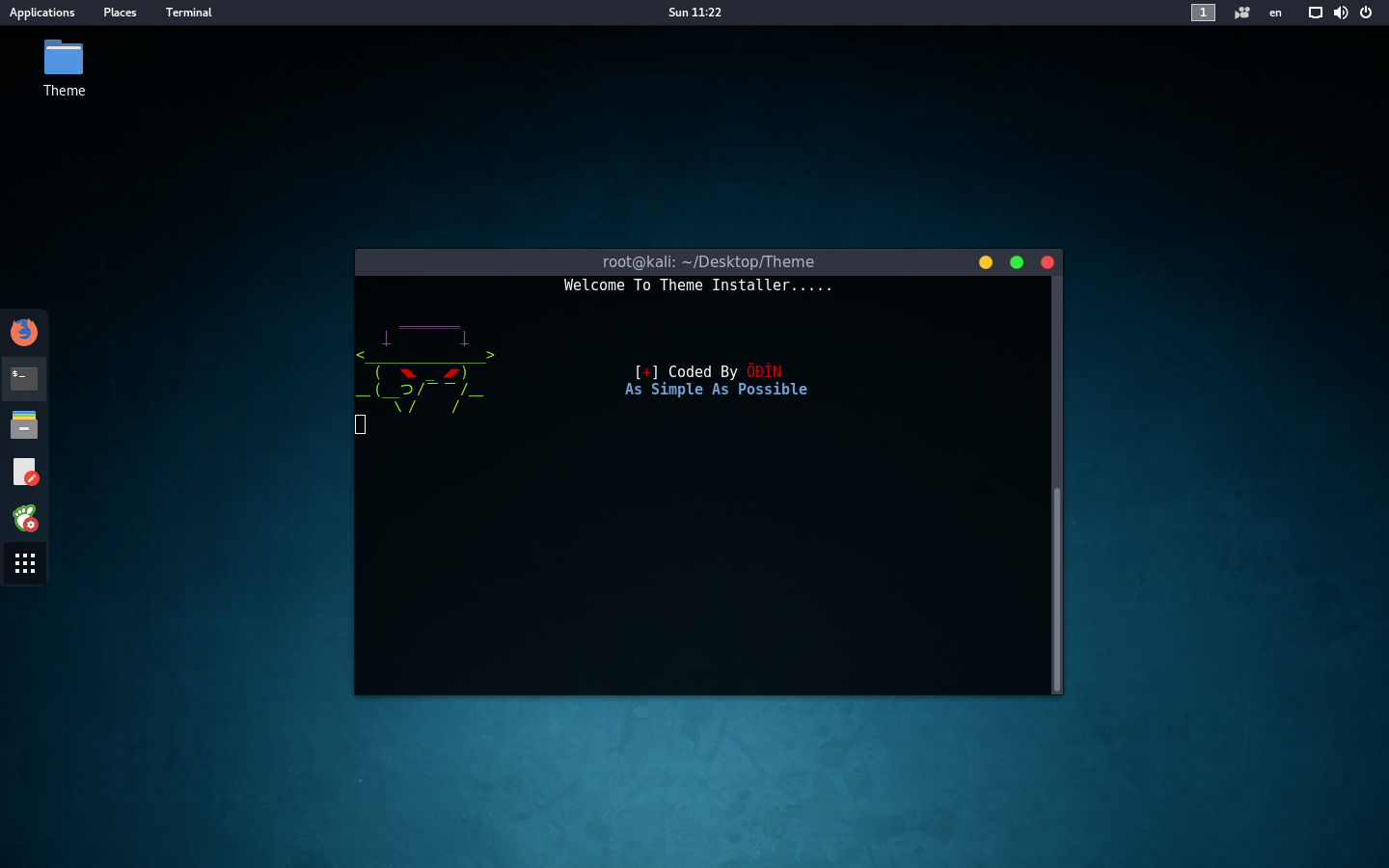The width and height of the screenshot is (1389, 868).
Task: Open the Files manager dock icon
Action: [24, 424]
